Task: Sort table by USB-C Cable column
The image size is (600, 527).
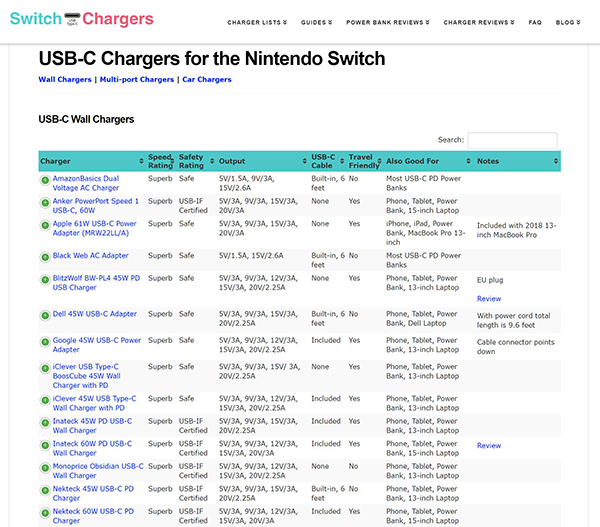Action: [x=328, y=161]
